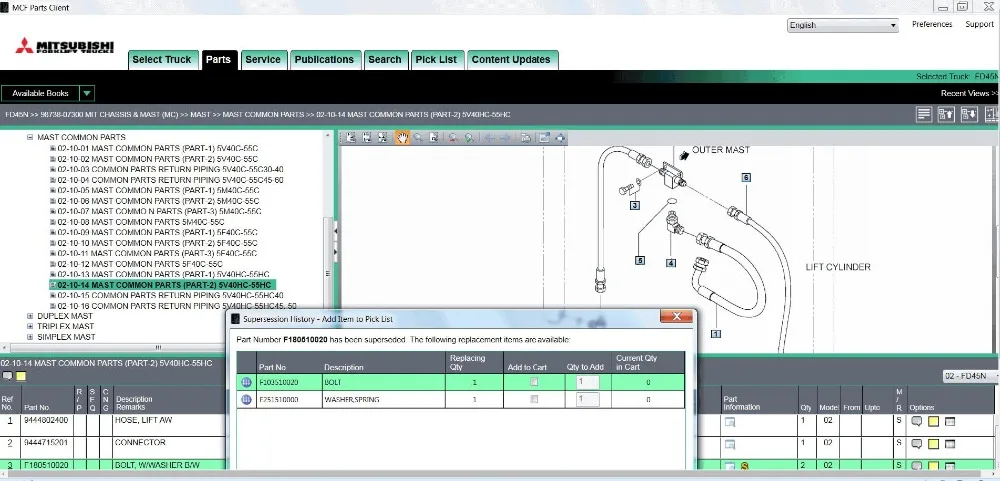Click comment bubble icon in HOSE, LIFT AW row
Screen dimensions: 1000x481
(x=917, y=422)
